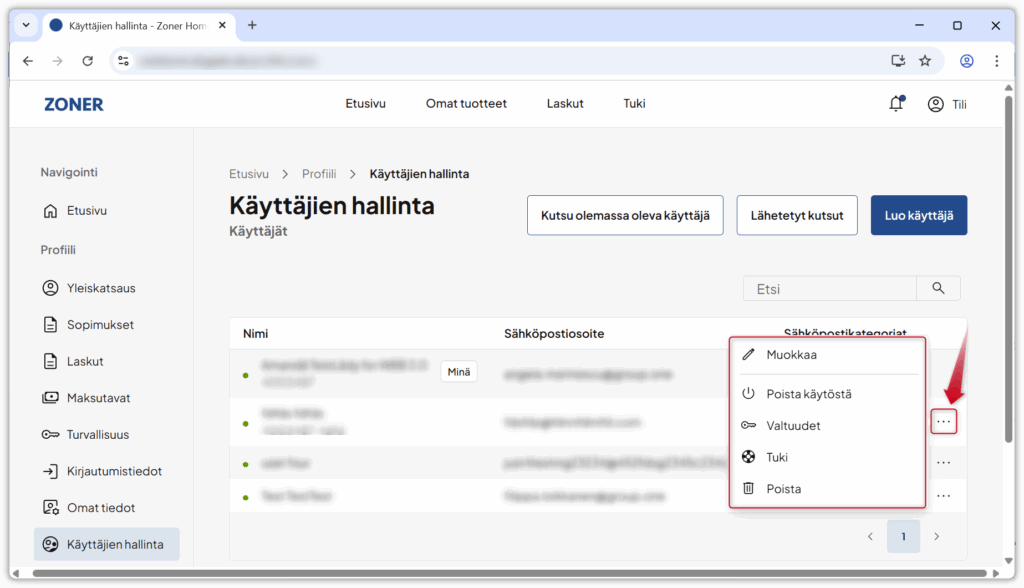Click the Etsi search input field
This screenshot has height=588, width=1024.
[829, 289]
